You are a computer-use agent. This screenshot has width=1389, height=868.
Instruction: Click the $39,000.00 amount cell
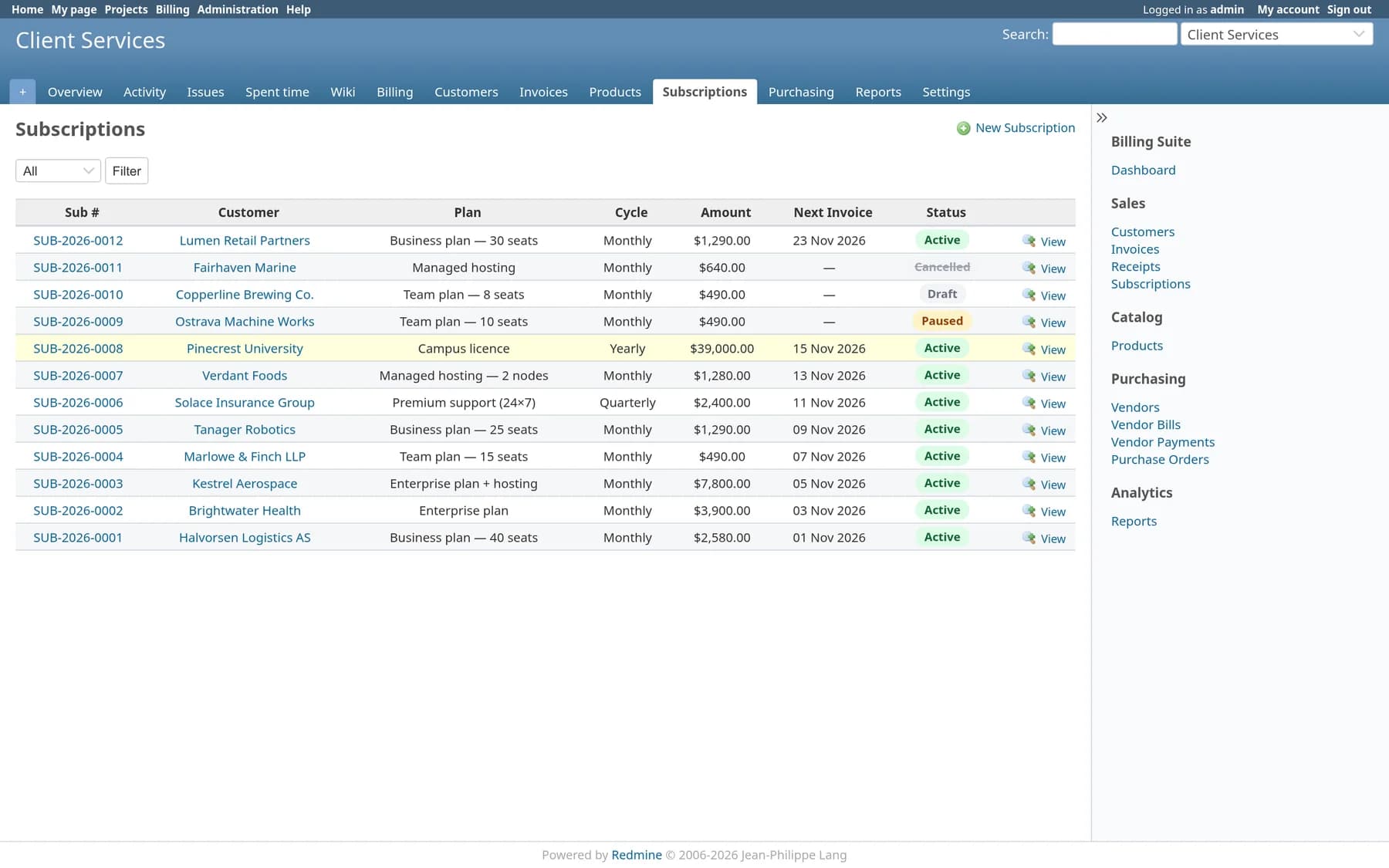722,349
